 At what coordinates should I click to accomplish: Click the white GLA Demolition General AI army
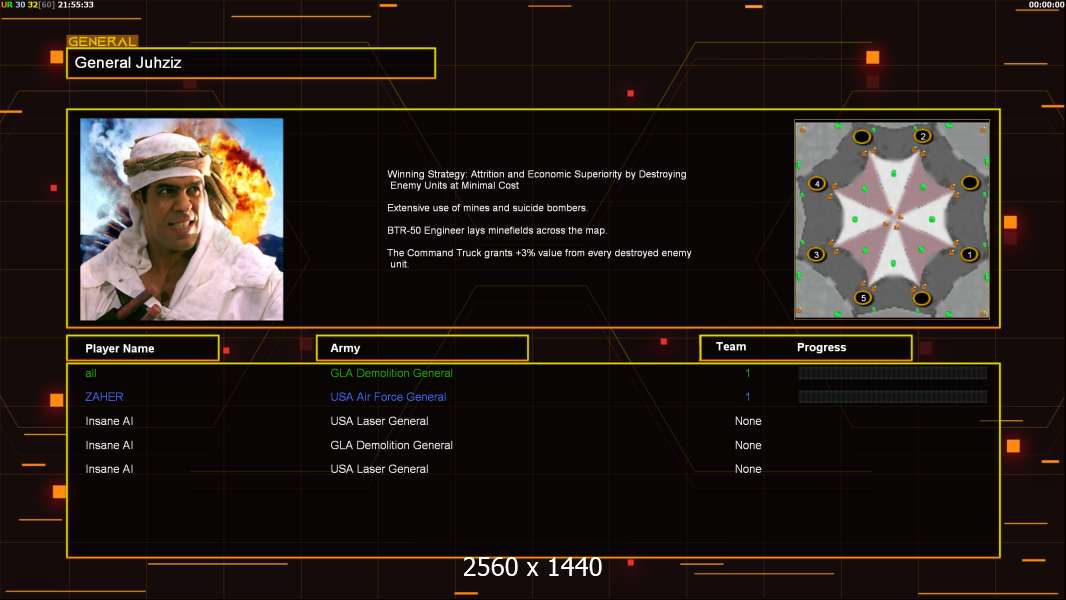[x=391, y=445]
